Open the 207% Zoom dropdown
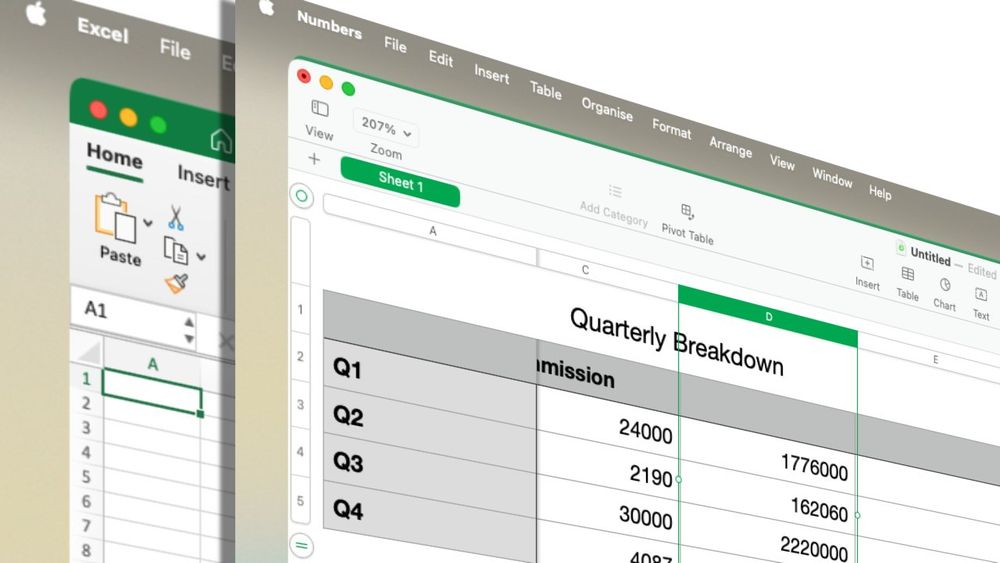This screenshot has width=1000, height=563. click(x=386, y=128)
